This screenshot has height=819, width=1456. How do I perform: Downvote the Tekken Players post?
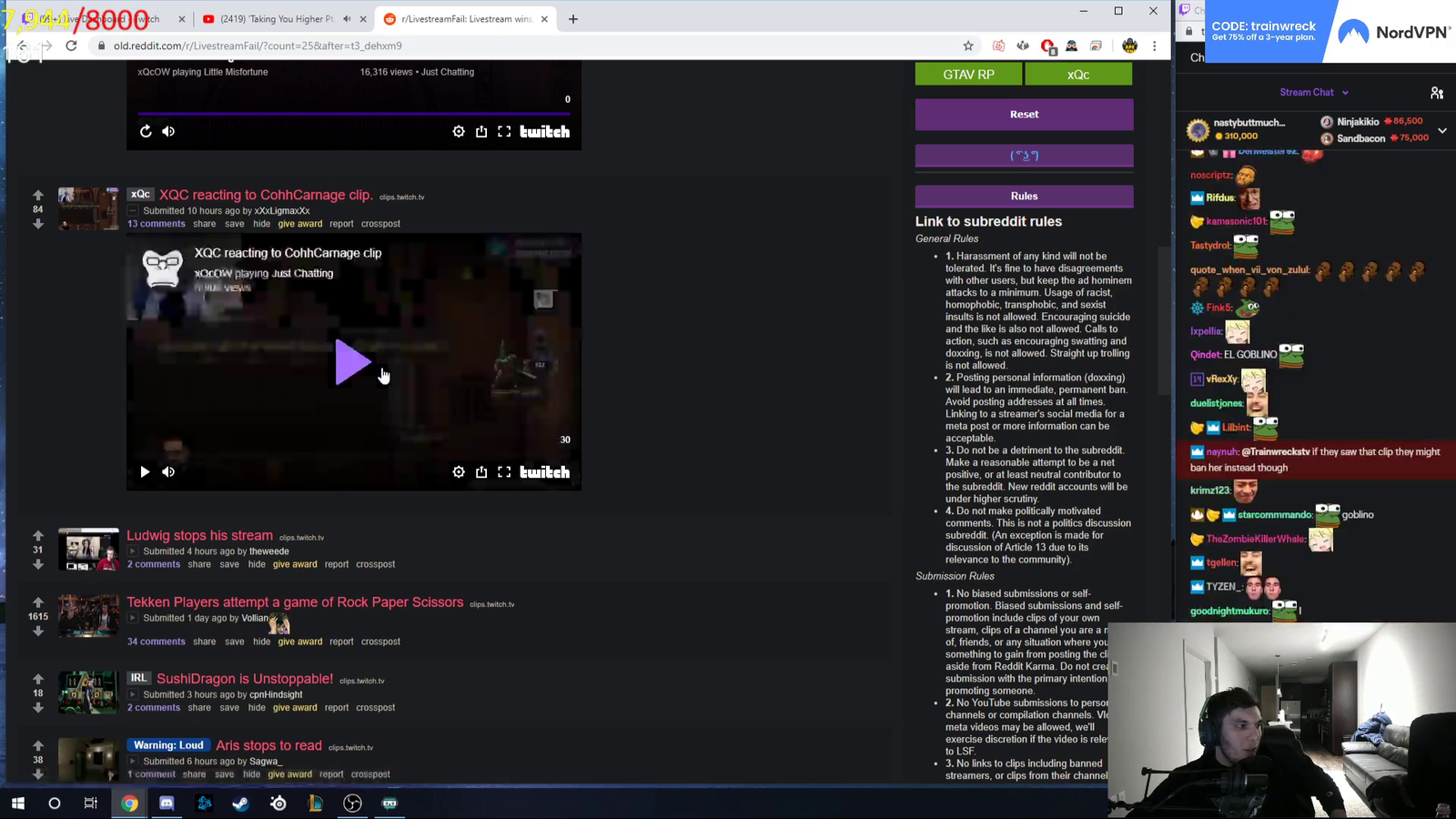(x=38, y=631)
